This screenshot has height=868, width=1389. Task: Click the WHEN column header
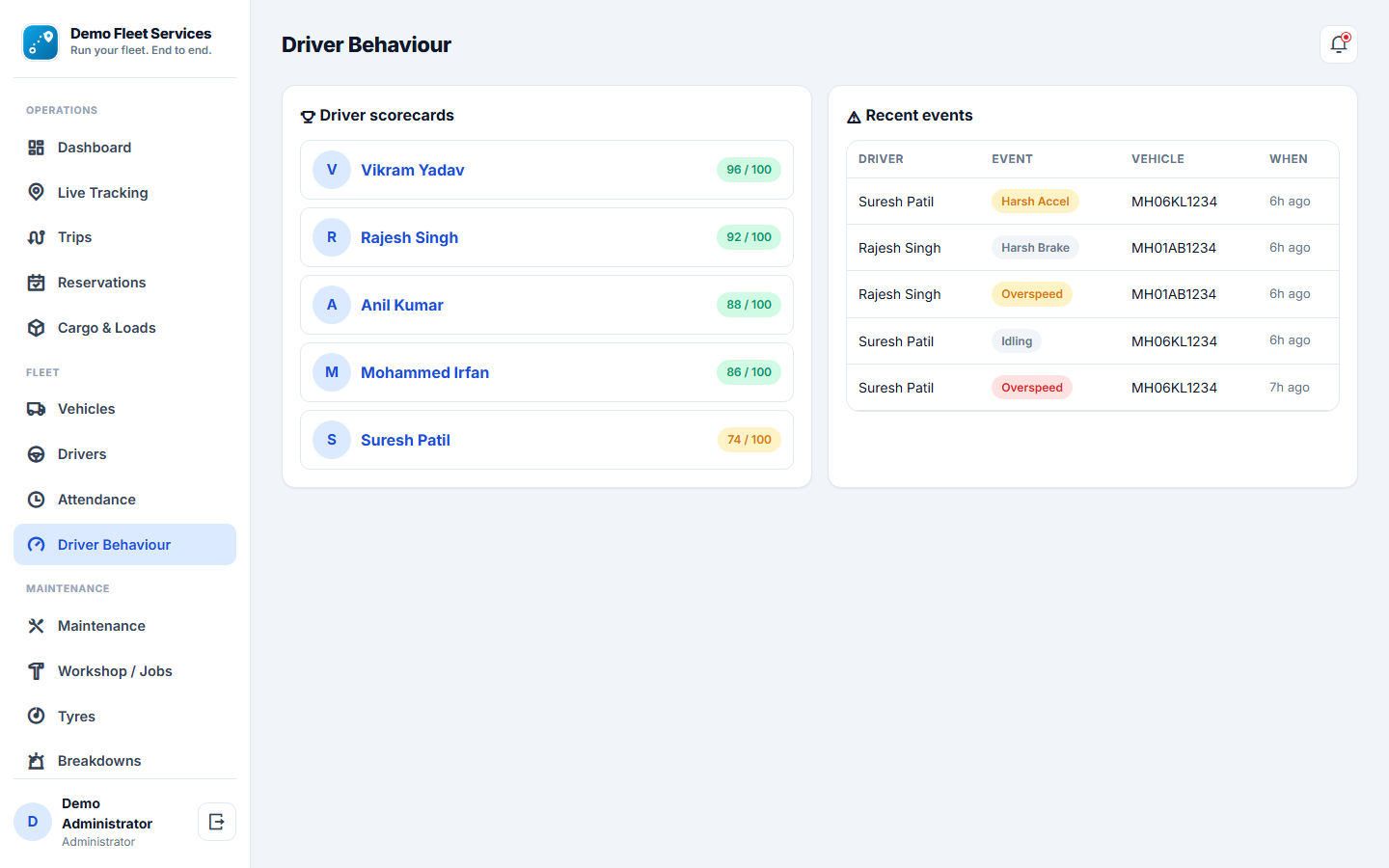tap(1289, 159)
